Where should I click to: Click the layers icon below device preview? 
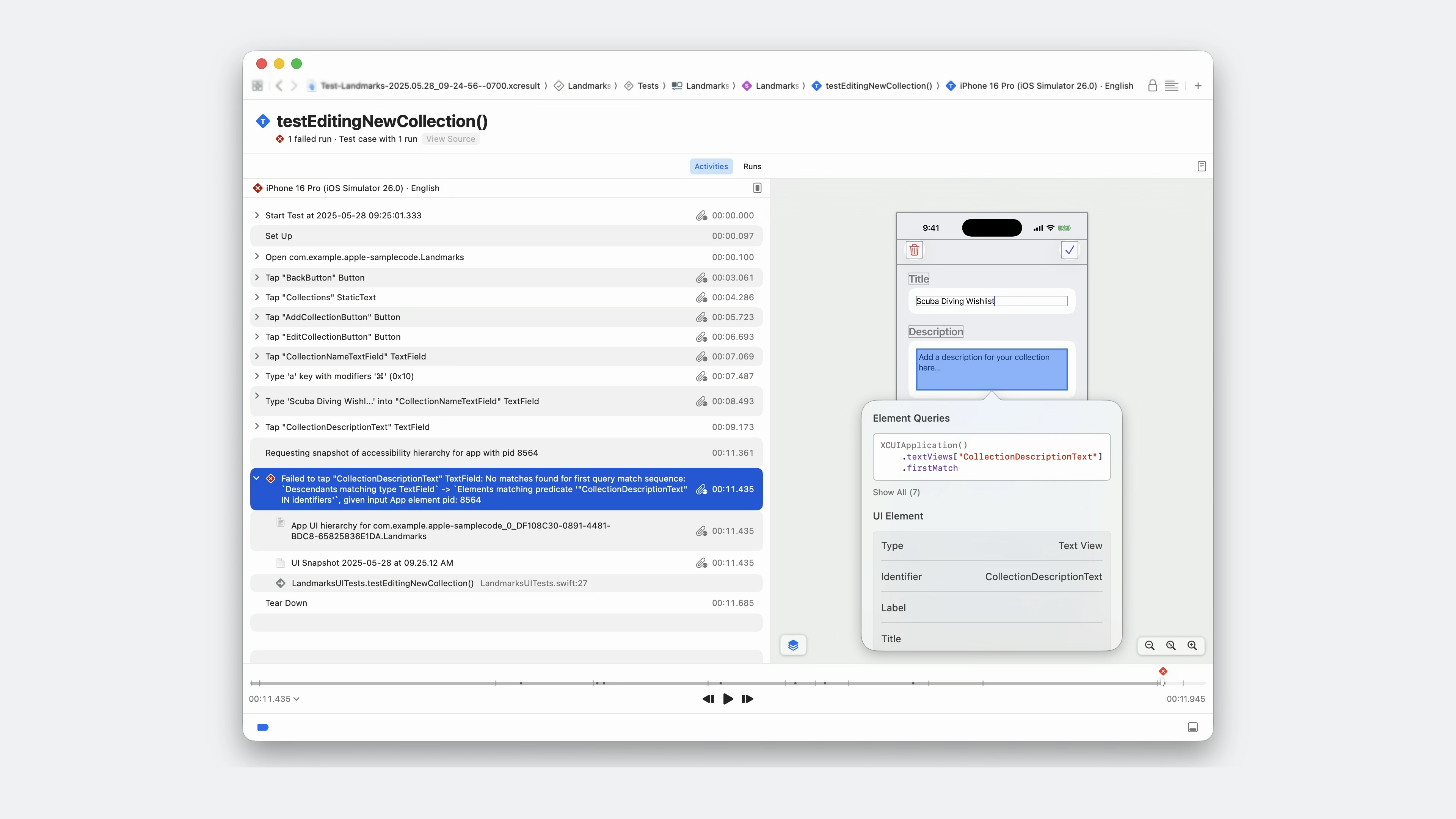coord(793,645)
